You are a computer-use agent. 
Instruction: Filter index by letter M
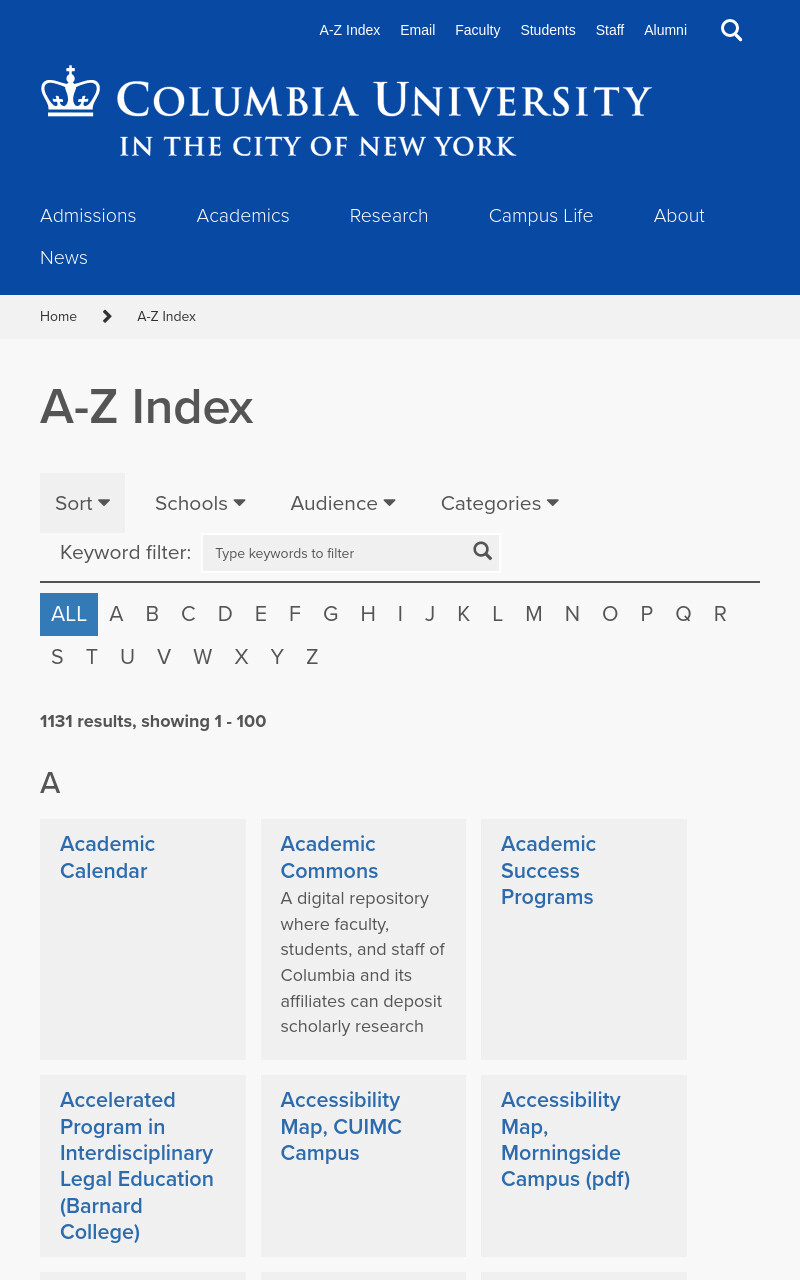click(534, 614)
